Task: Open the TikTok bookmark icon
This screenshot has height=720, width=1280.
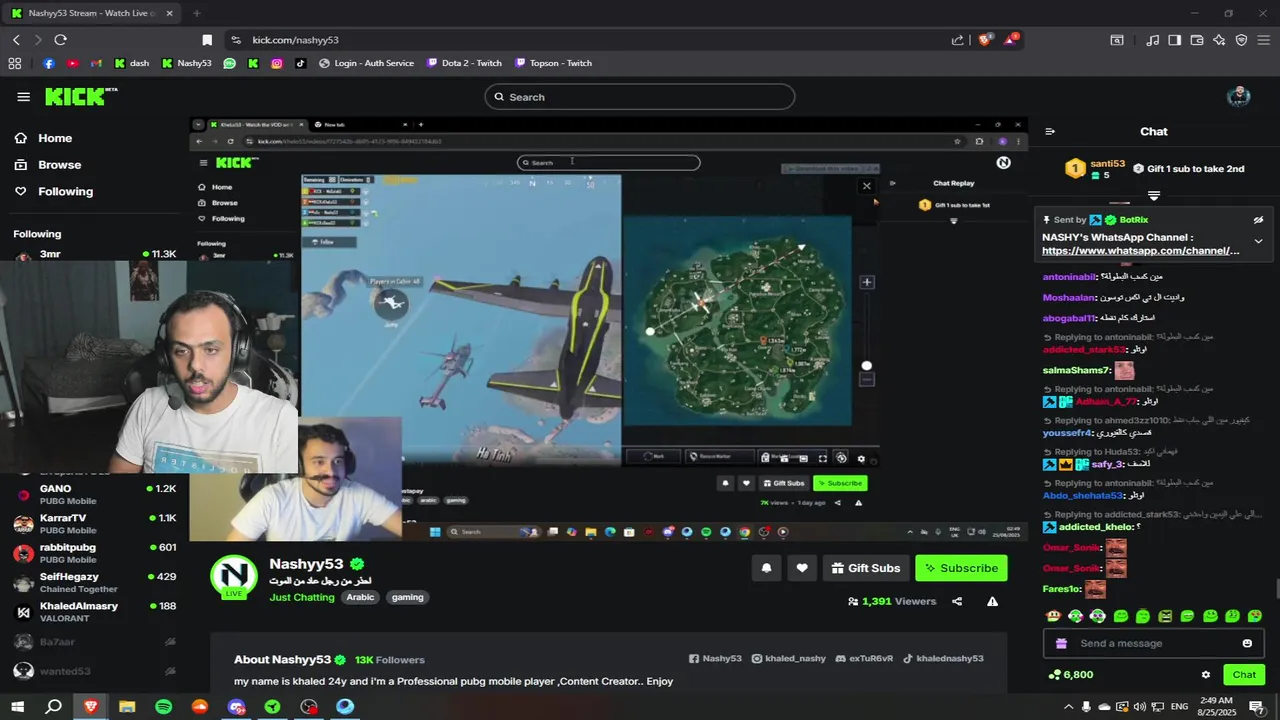Action: click(300, 63)
